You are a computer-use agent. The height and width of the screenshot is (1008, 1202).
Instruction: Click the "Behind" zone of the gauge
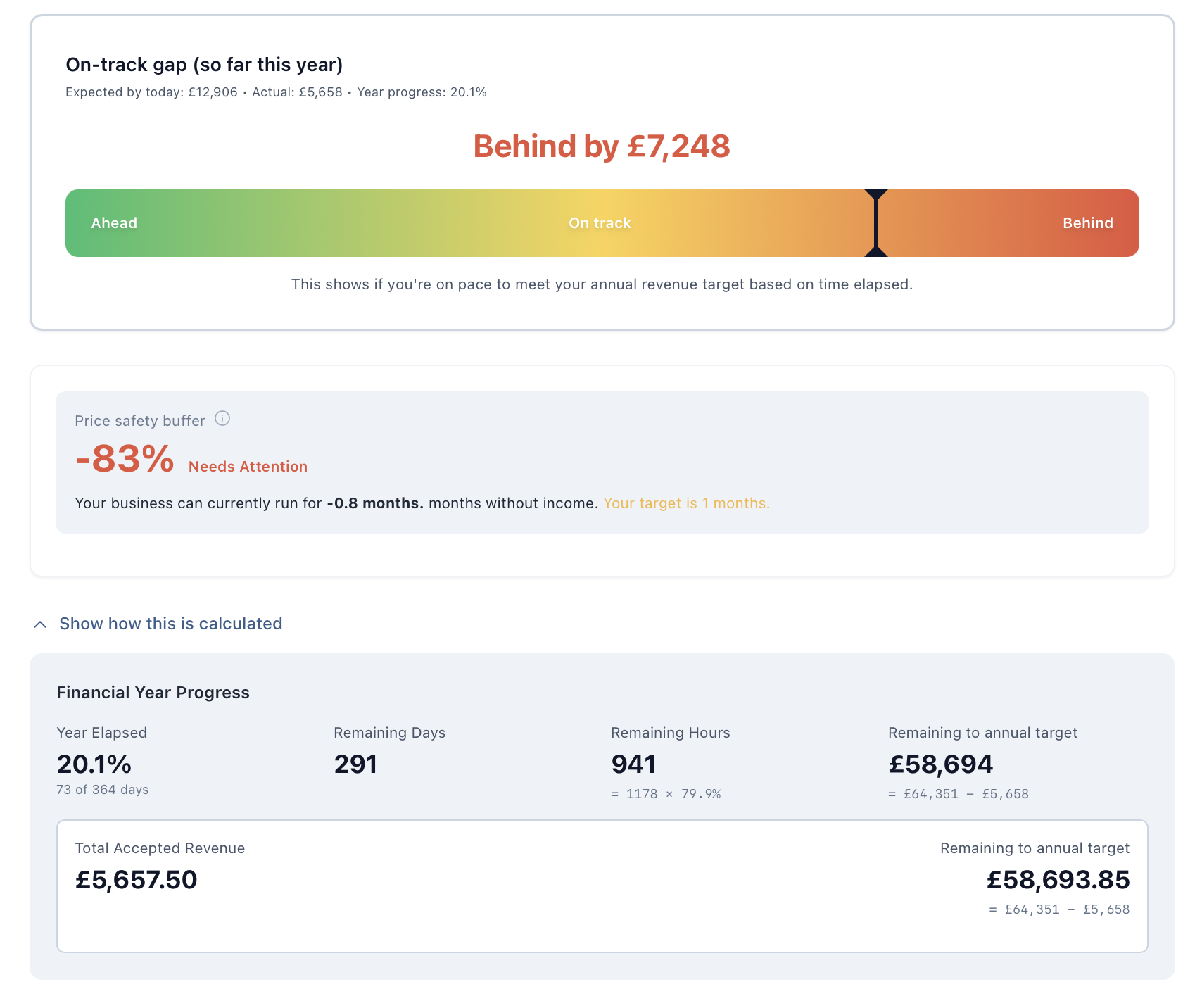click(1088, 222)
